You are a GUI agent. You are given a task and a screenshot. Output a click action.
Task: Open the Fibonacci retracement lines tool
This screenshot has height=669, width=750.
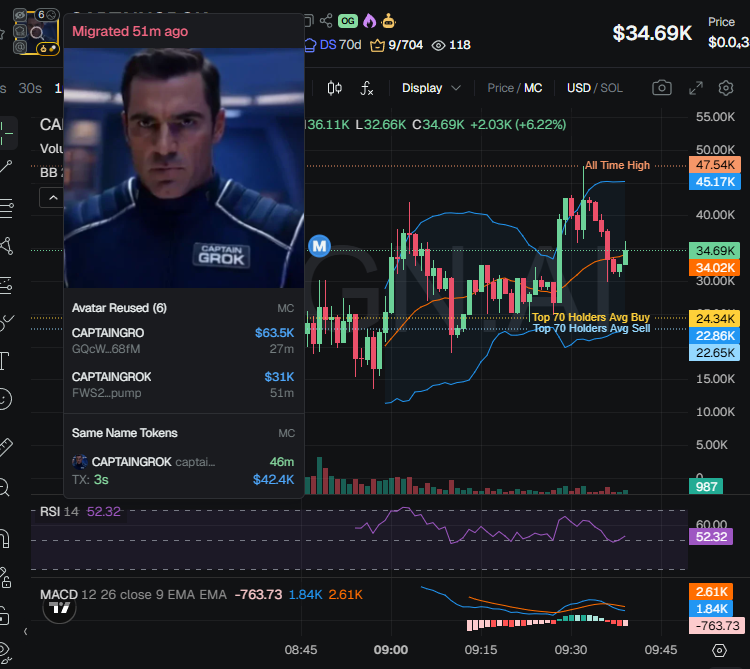(6, 208)
